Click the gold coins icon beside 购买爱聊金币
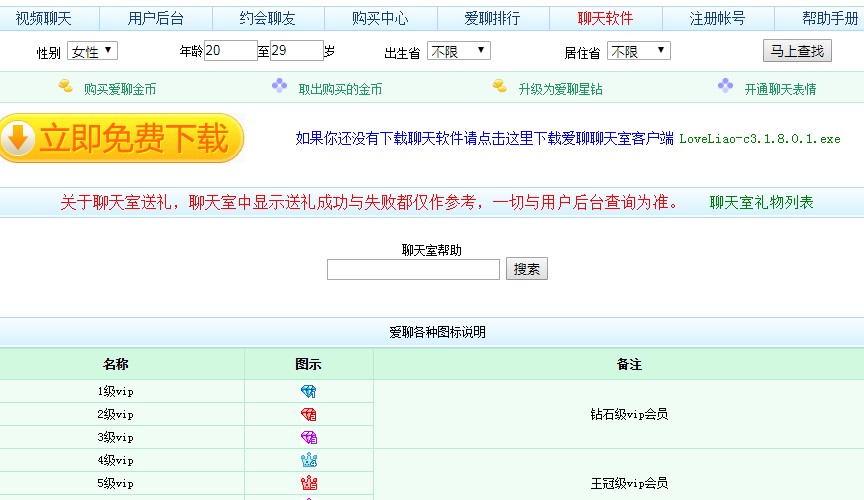The image size is (864, 500). point(66,86)
